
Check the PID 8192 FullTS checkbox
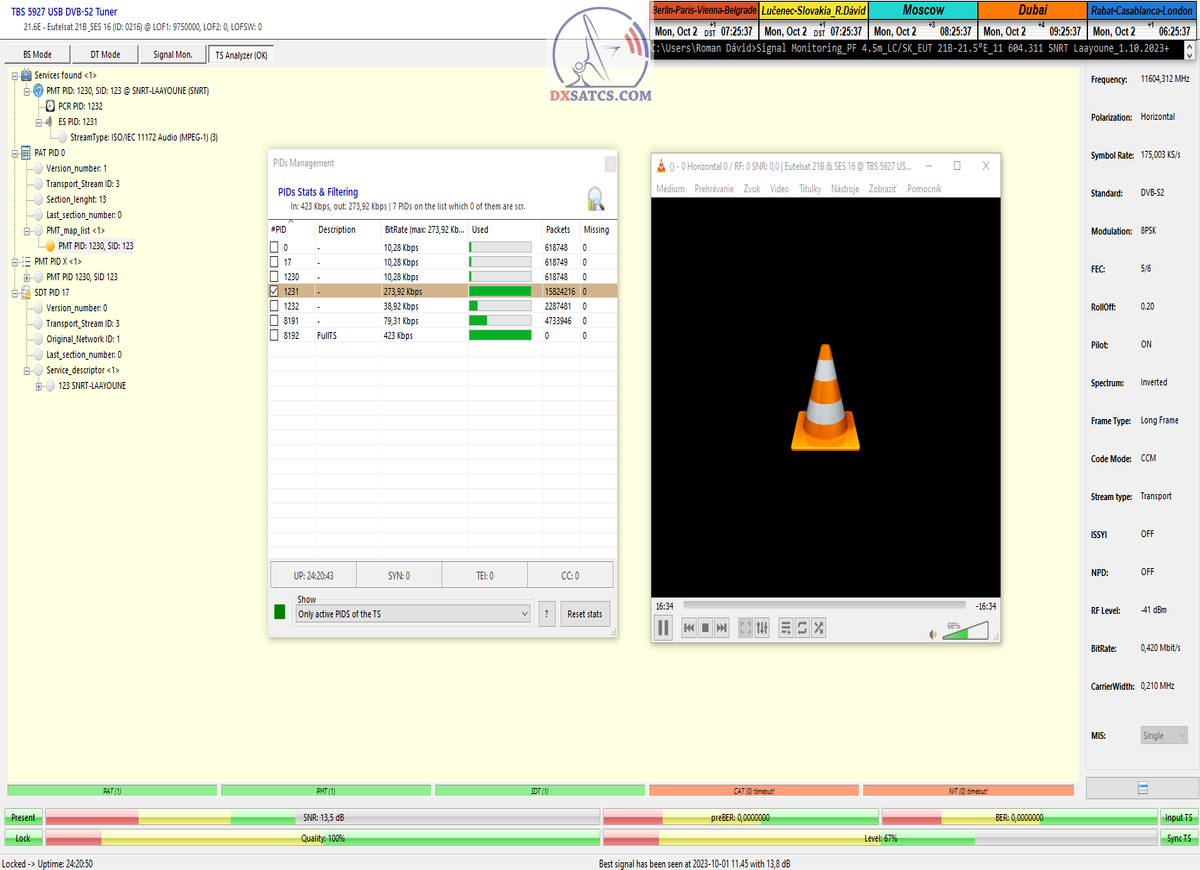(275, 336)
